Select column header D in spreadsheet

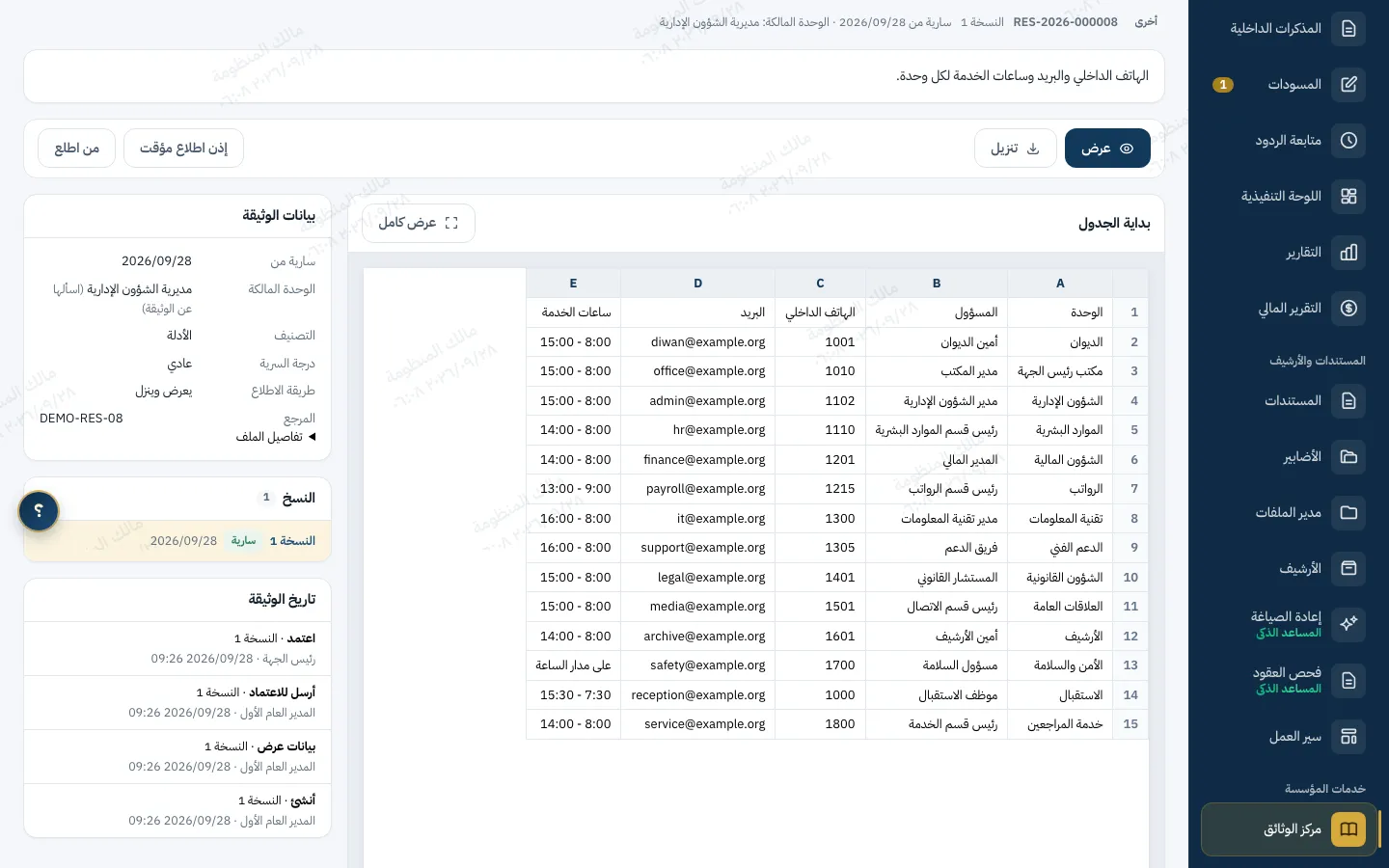click(x=698, y=284)
